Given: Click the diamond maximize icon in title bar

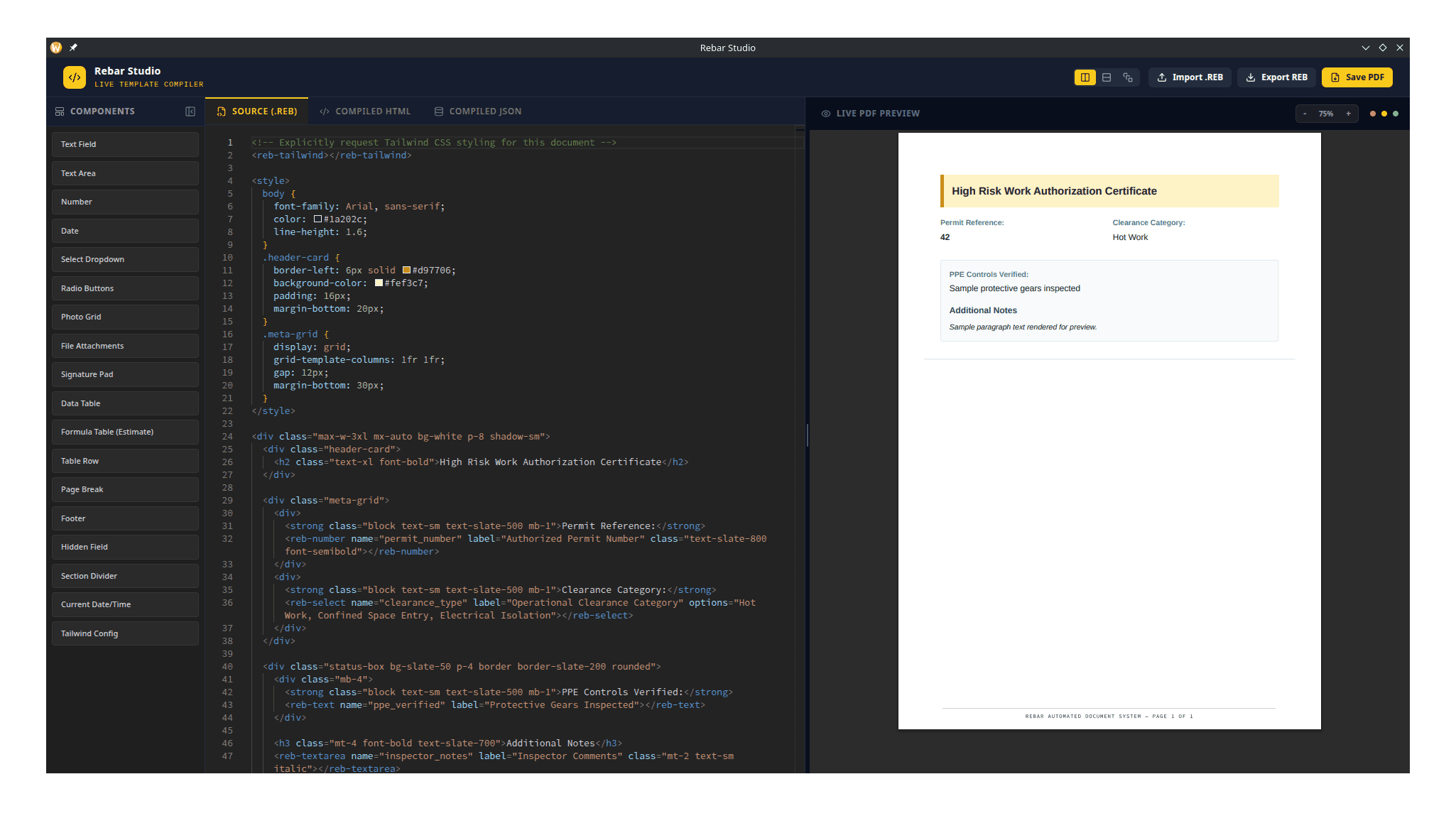Looking at the screenshot, I should 1382,48.
